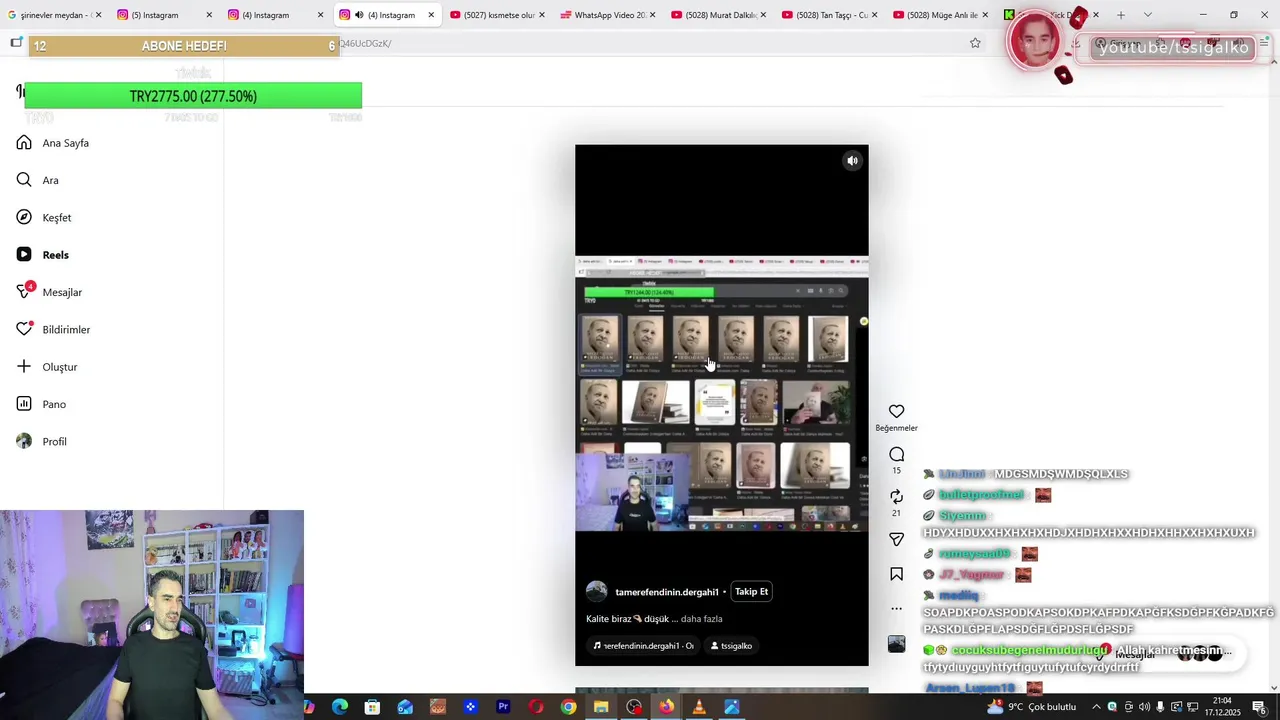This screenshot has width=1280, height=720.
Task: Click the Beğenmeler likes label
Action: pyautogui.click(x=897, y=428)
